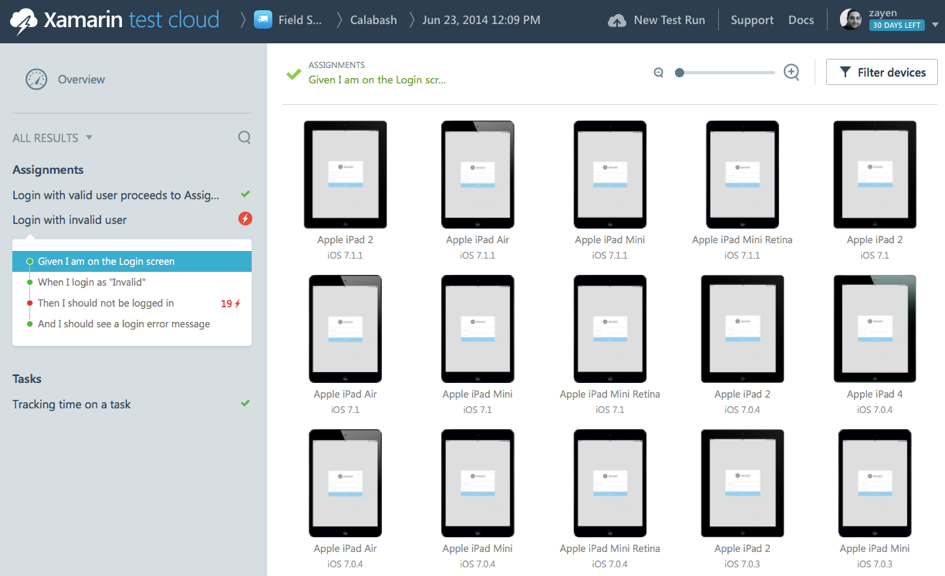Click the New Test Run cloud icon
The image size is (945, 576).
[x=617, y=20]
